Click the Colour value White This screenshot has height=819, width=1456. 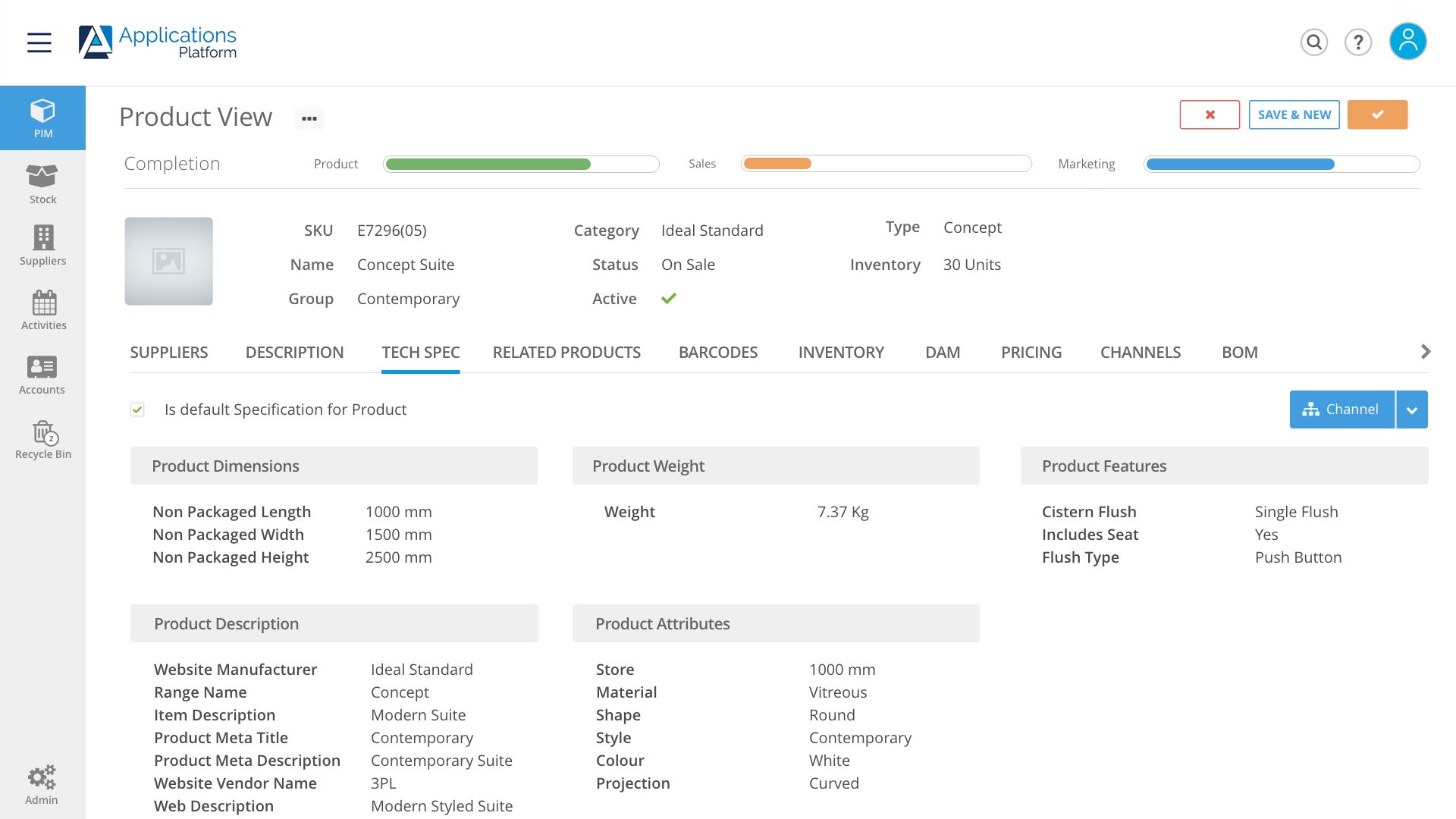830,761
